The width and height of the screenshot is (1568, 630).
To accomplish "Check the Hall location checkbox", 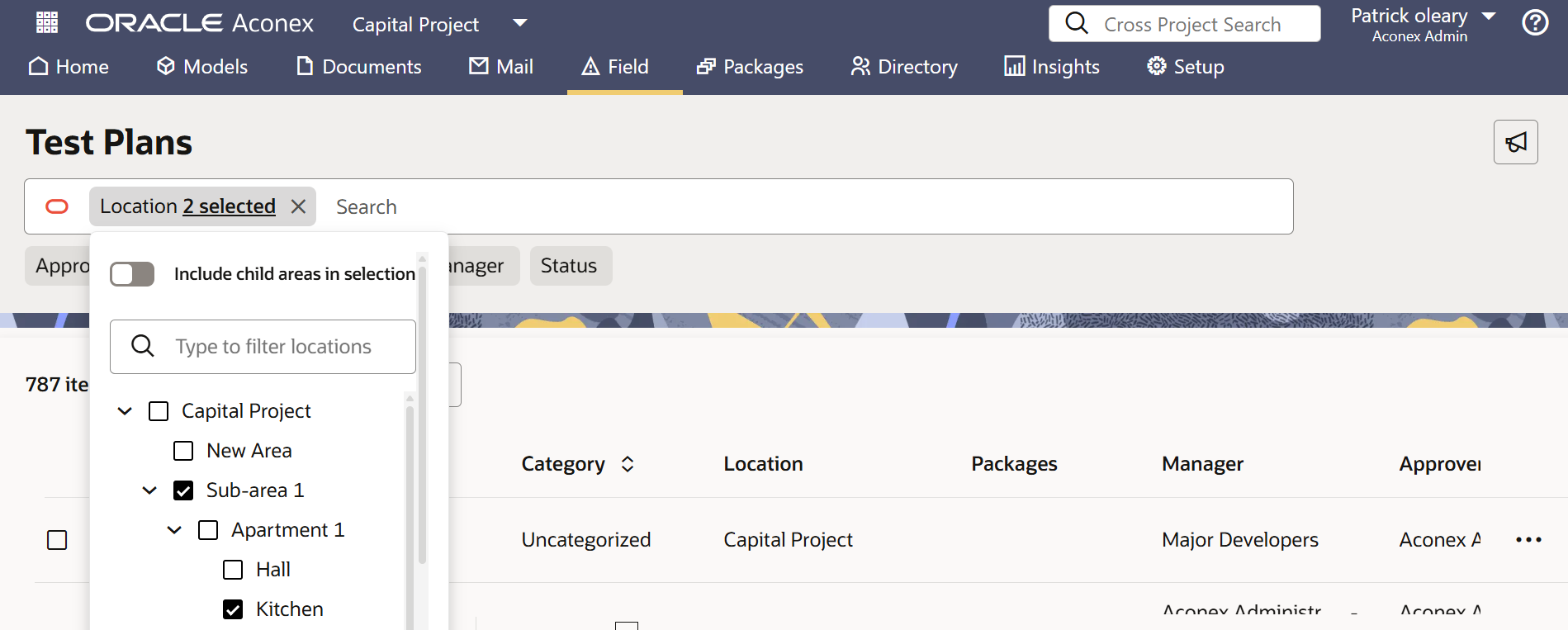I will point(233,570).
